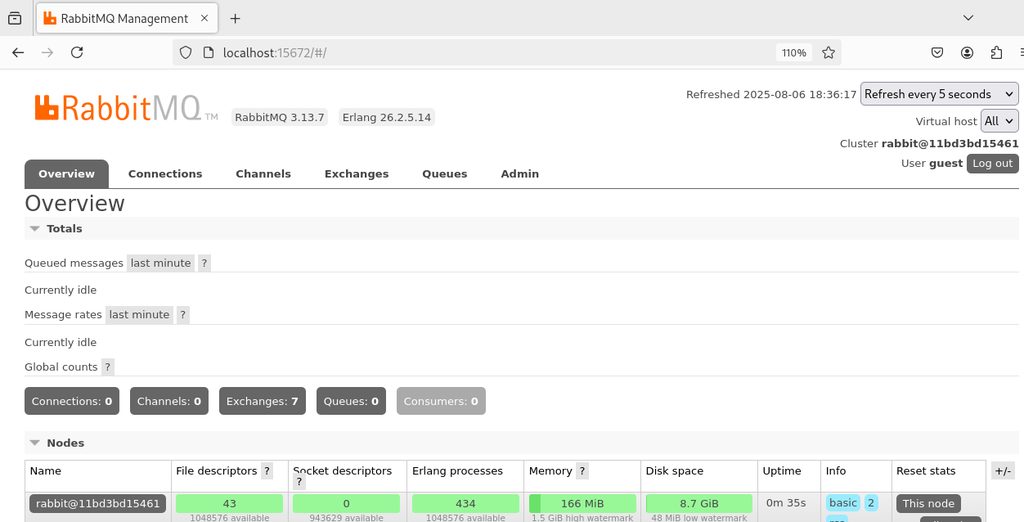The height and width of the screenshot is (522, 1024).
Task: Open Exchanges: 7 count button
Action: pyautogui.click(x=263, y=401)
